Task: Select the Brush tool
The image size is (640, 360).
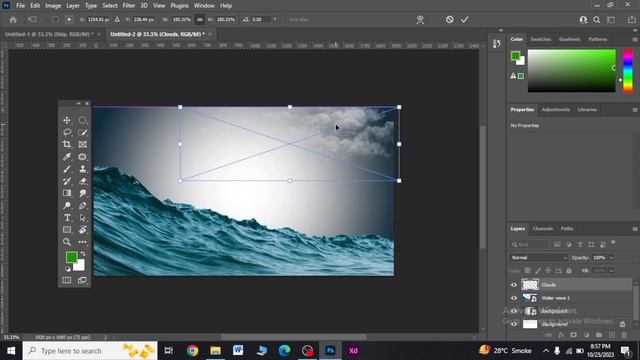Action: pos(67,169)
